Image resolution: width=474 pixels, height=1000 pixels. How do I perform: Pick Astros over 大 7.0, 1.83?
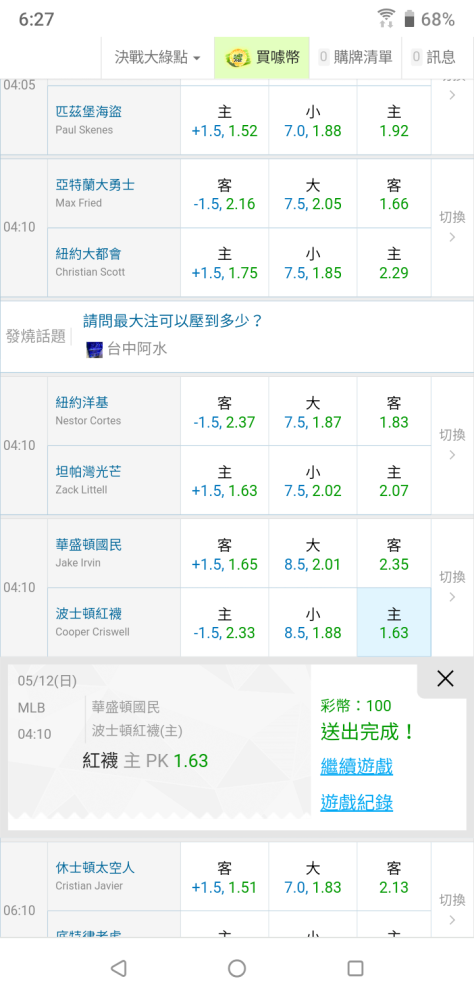313,877
